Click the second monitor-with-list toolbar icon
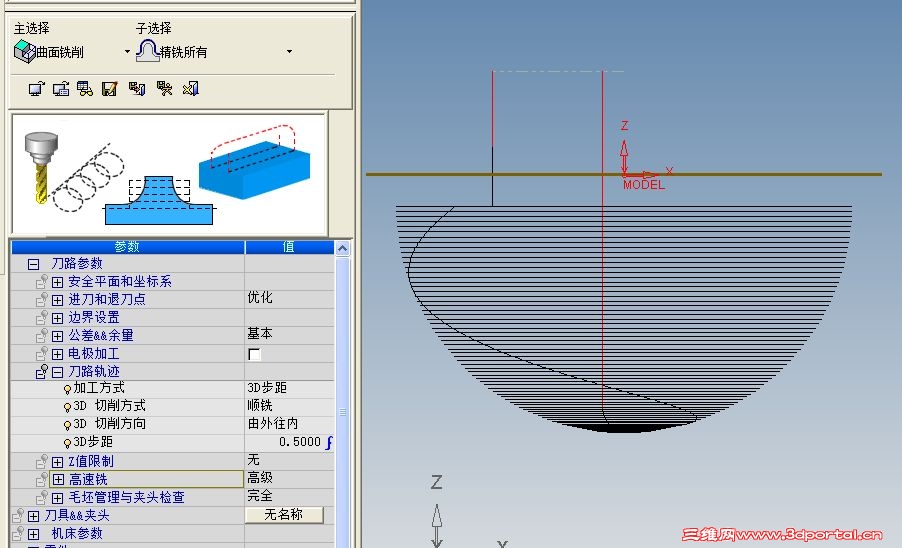Image resolution: width=902 pixels, height=548 pixels. [x=61, y=89]
